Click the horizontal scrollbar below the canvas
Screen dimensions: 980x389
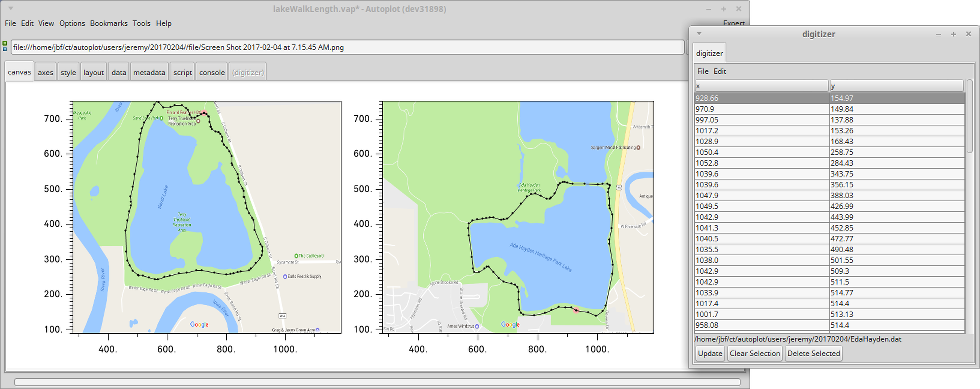point(378,381)
